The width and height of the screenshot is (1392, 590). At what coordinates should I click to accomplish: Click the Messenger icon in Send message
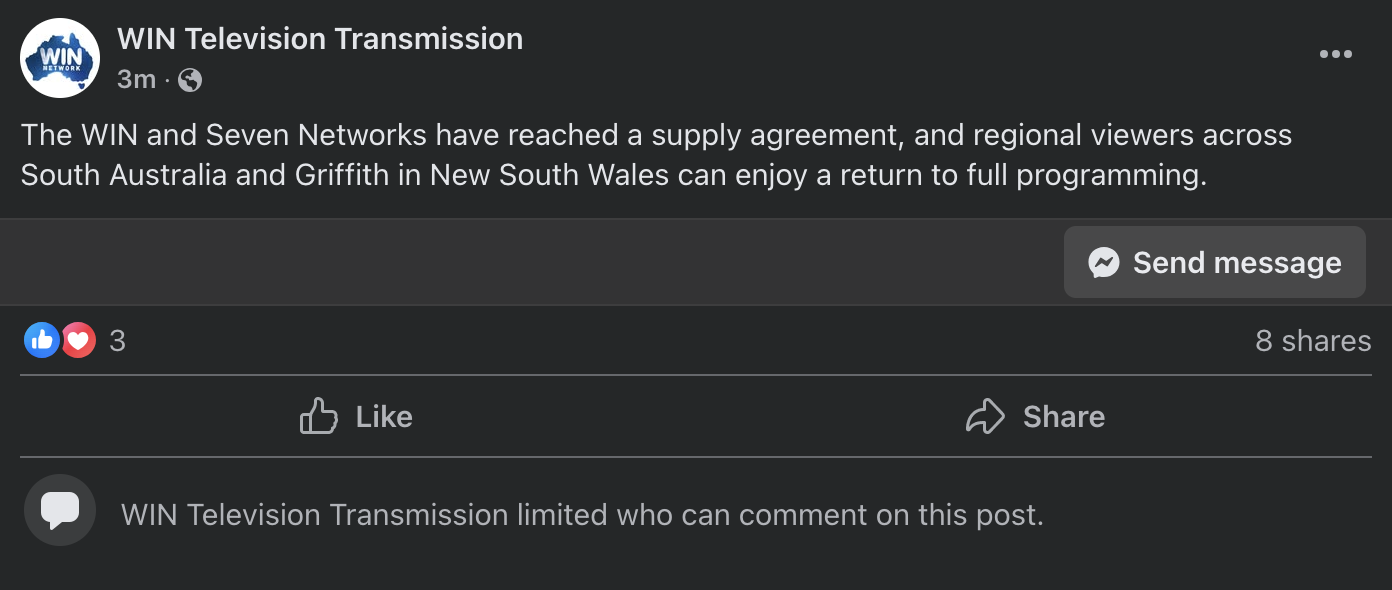1103,262
